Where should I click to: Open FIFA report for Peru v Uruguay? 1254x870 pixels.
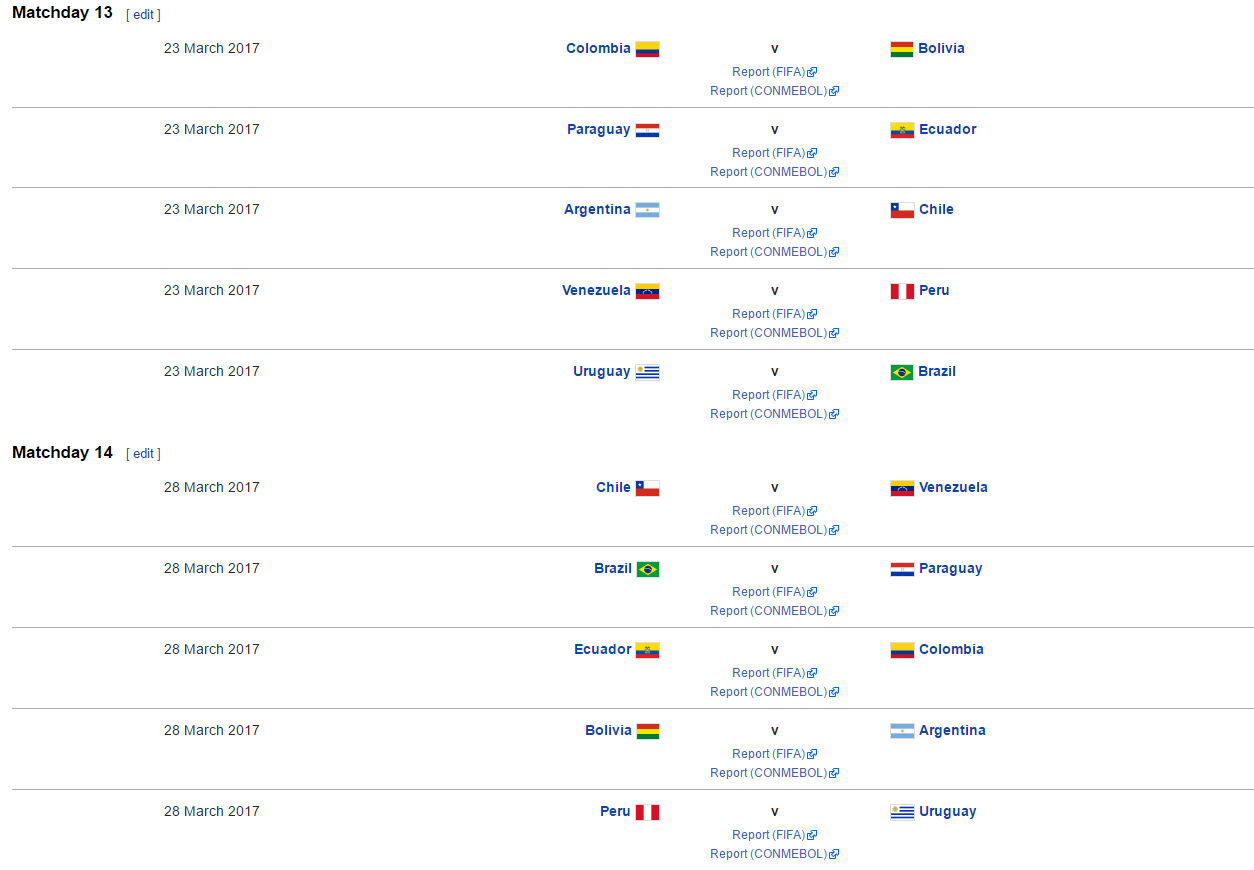[768, 835]
